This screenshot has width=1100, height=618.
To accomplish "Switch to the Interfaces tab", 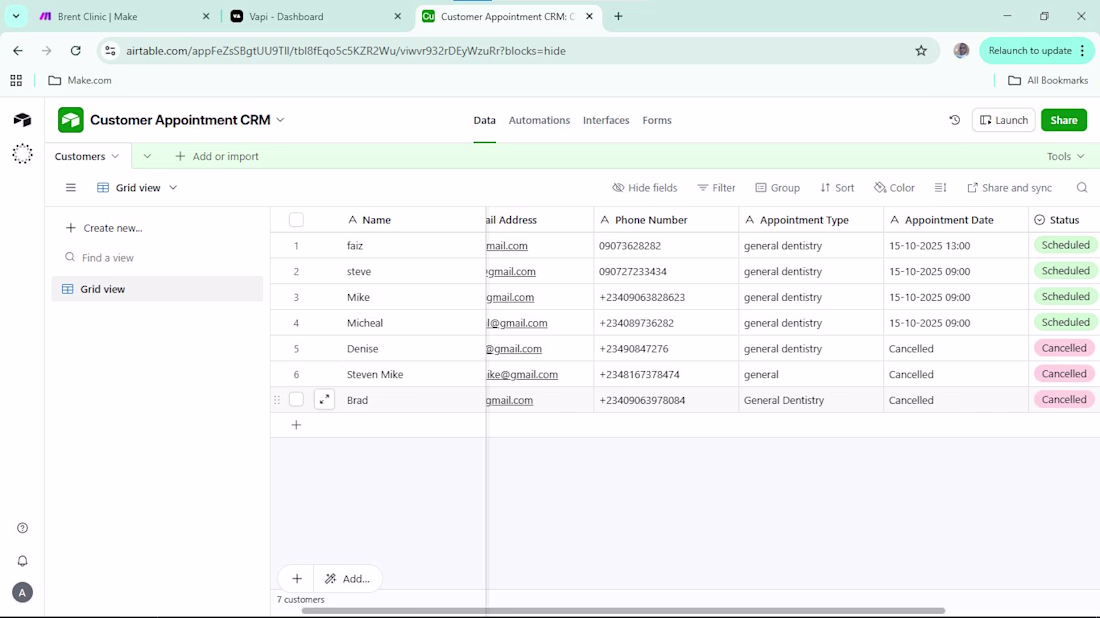I will [606, 120].
